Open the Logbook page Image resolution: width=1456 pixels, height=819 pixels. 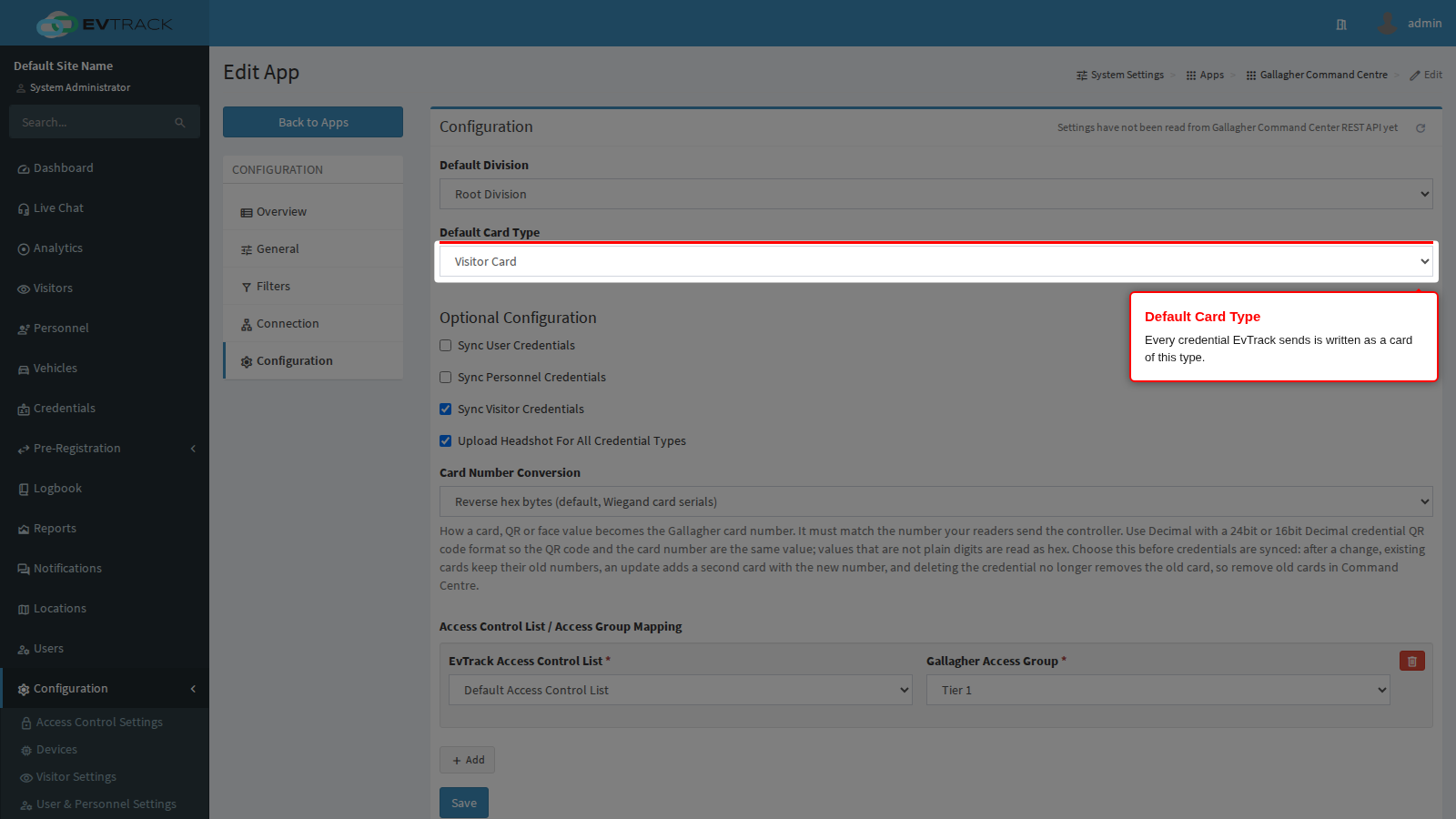105,489
